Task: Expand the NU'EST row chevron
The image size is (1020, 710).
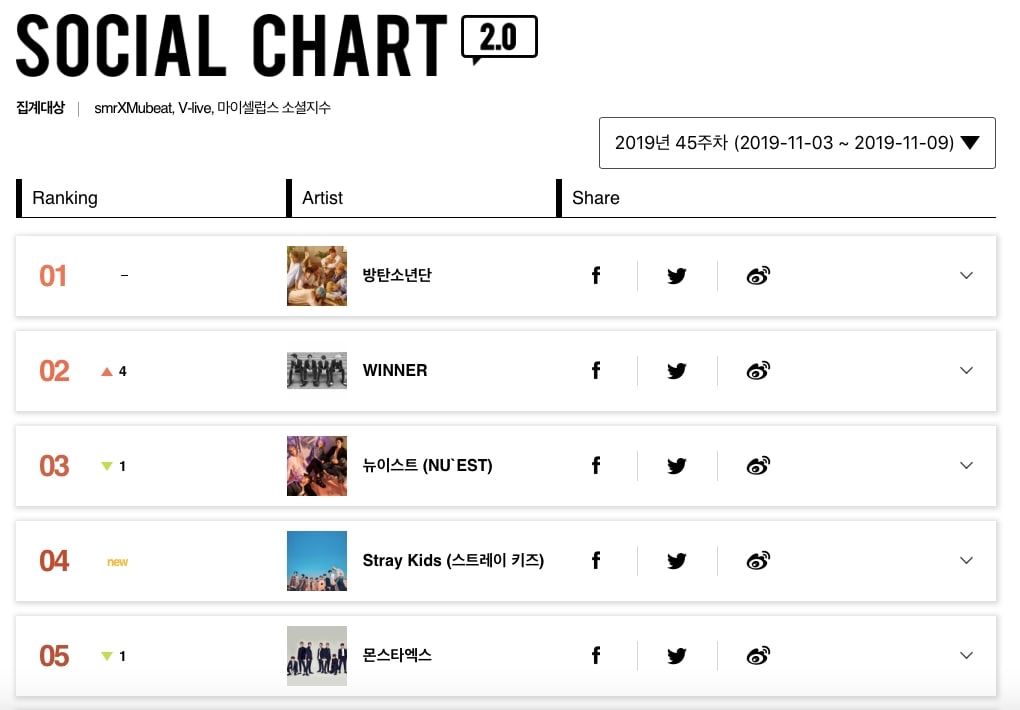Action: coord(967,466)
